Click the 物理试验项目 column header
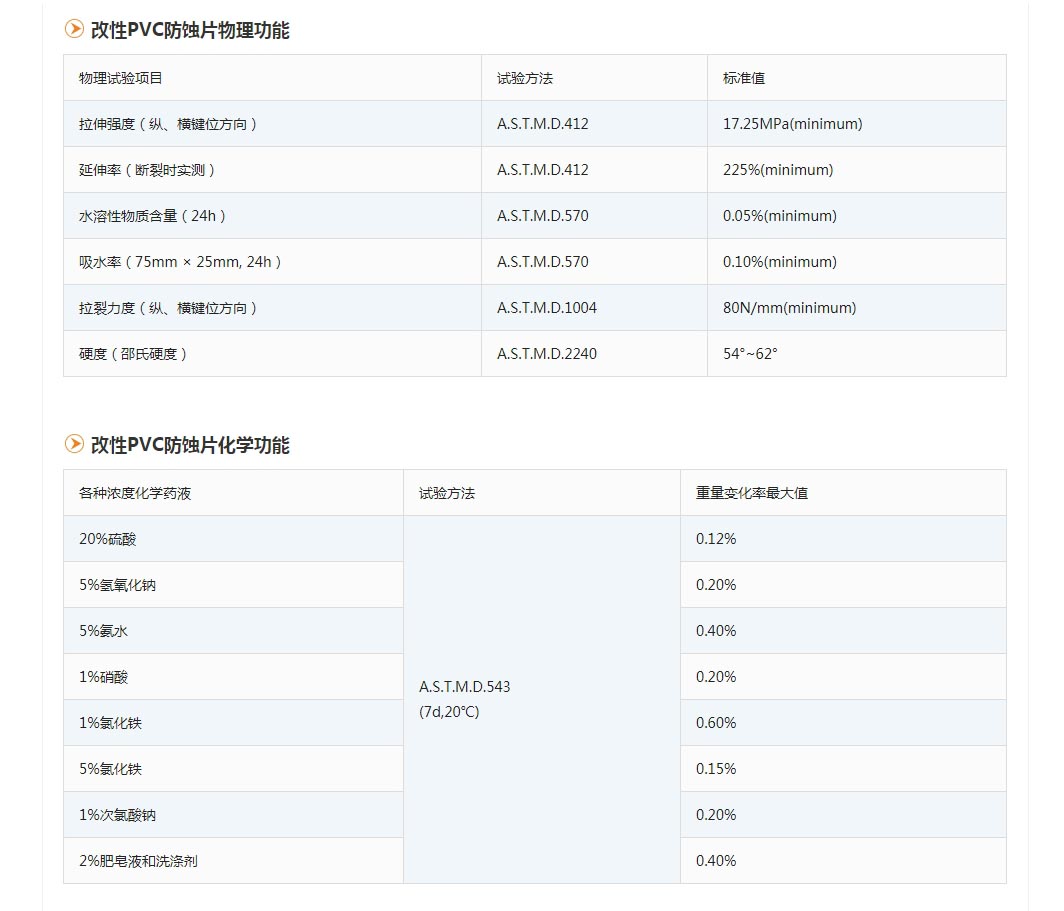This screenshot has height=911, width=1064. [121, 78]
